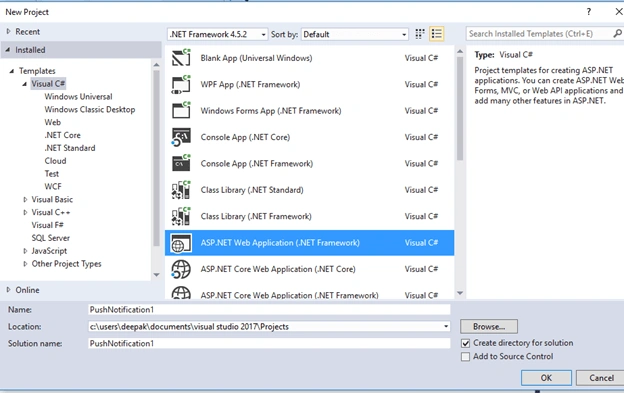Click the category tree scroll down arrow
Screen dimensions: 624x393
click(x=156, y=274)
